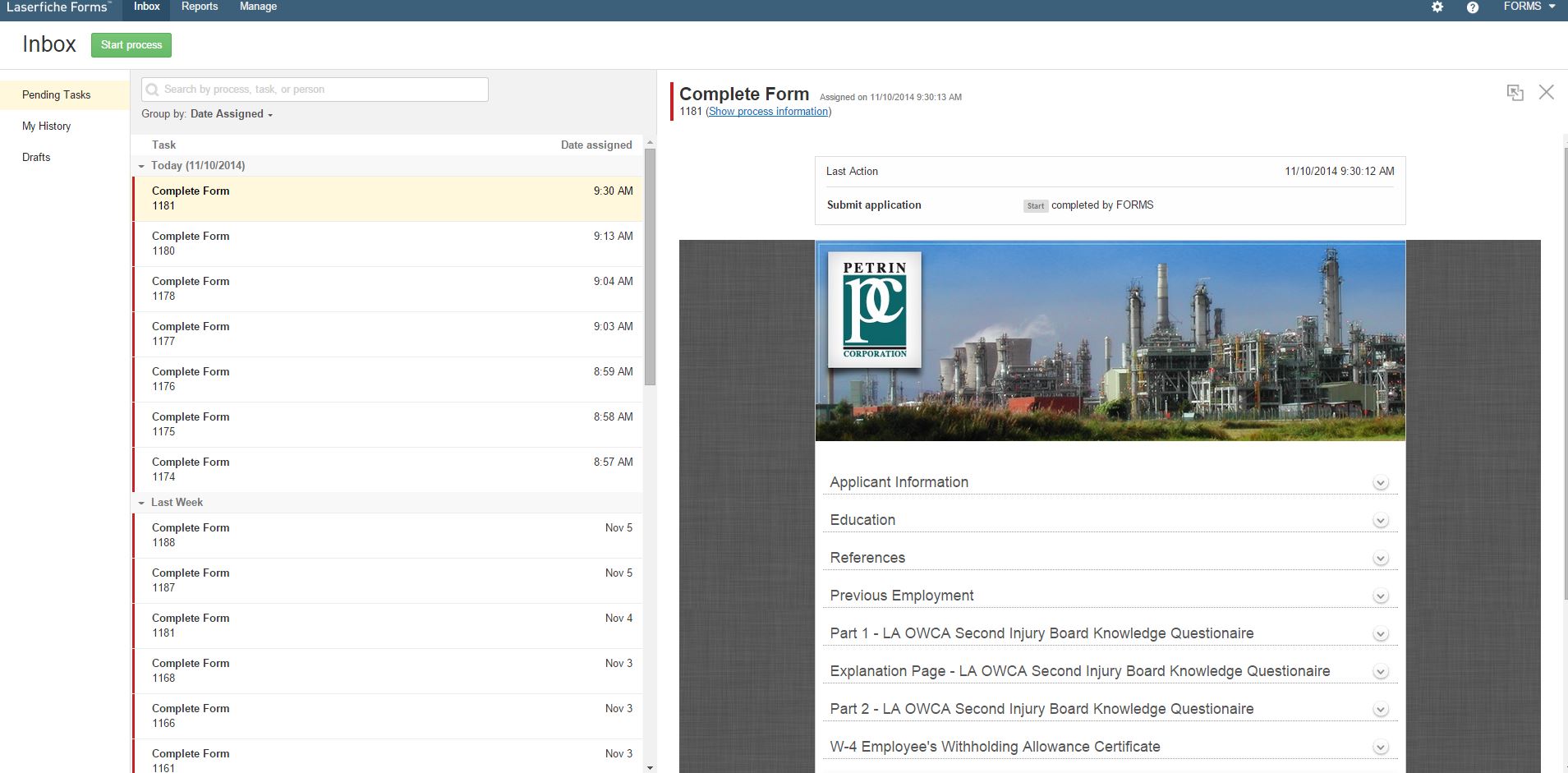Click the Petrin Corporation logo
This screenshot has width=1568, height=773.
(875, 310)
